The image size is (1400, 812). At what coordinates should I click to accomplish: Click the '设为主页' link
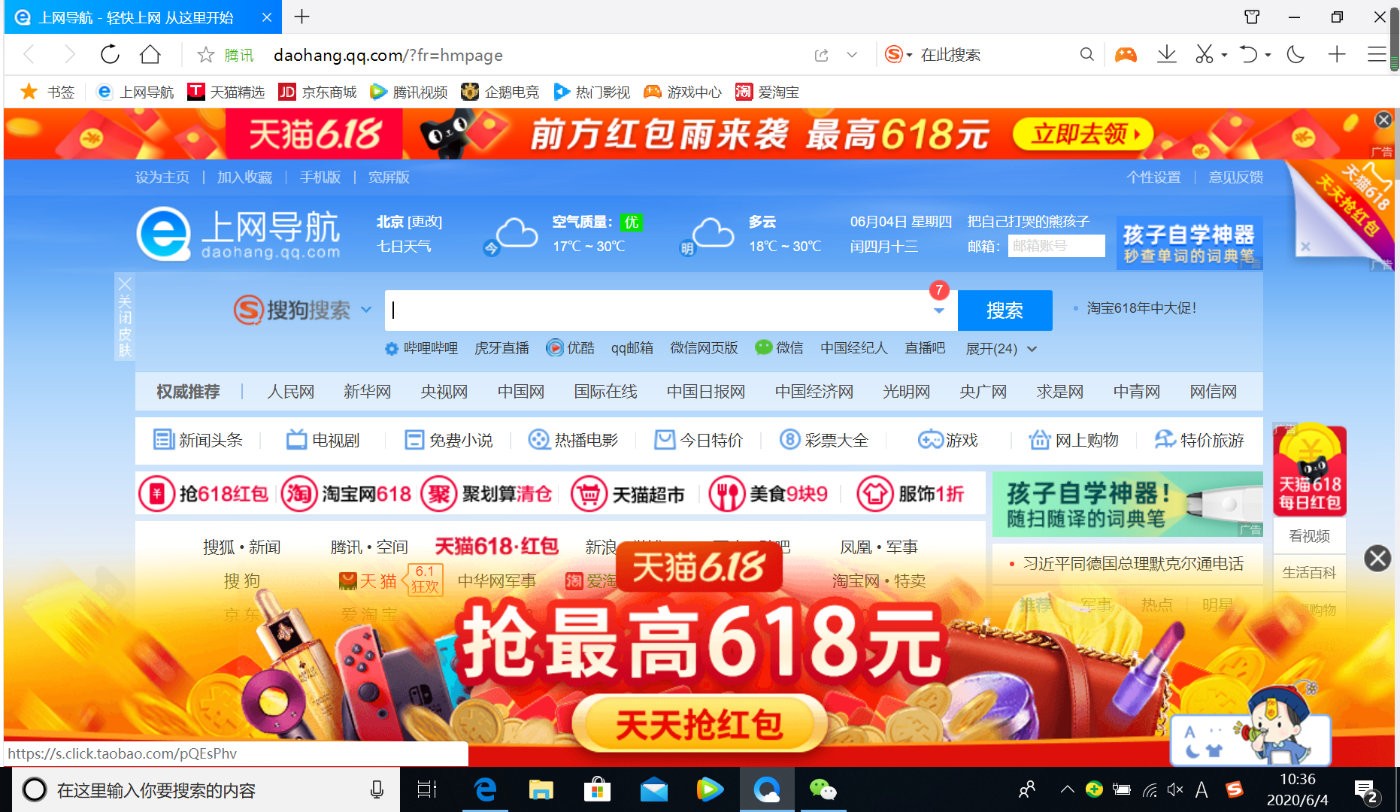(x=162, y=177)
